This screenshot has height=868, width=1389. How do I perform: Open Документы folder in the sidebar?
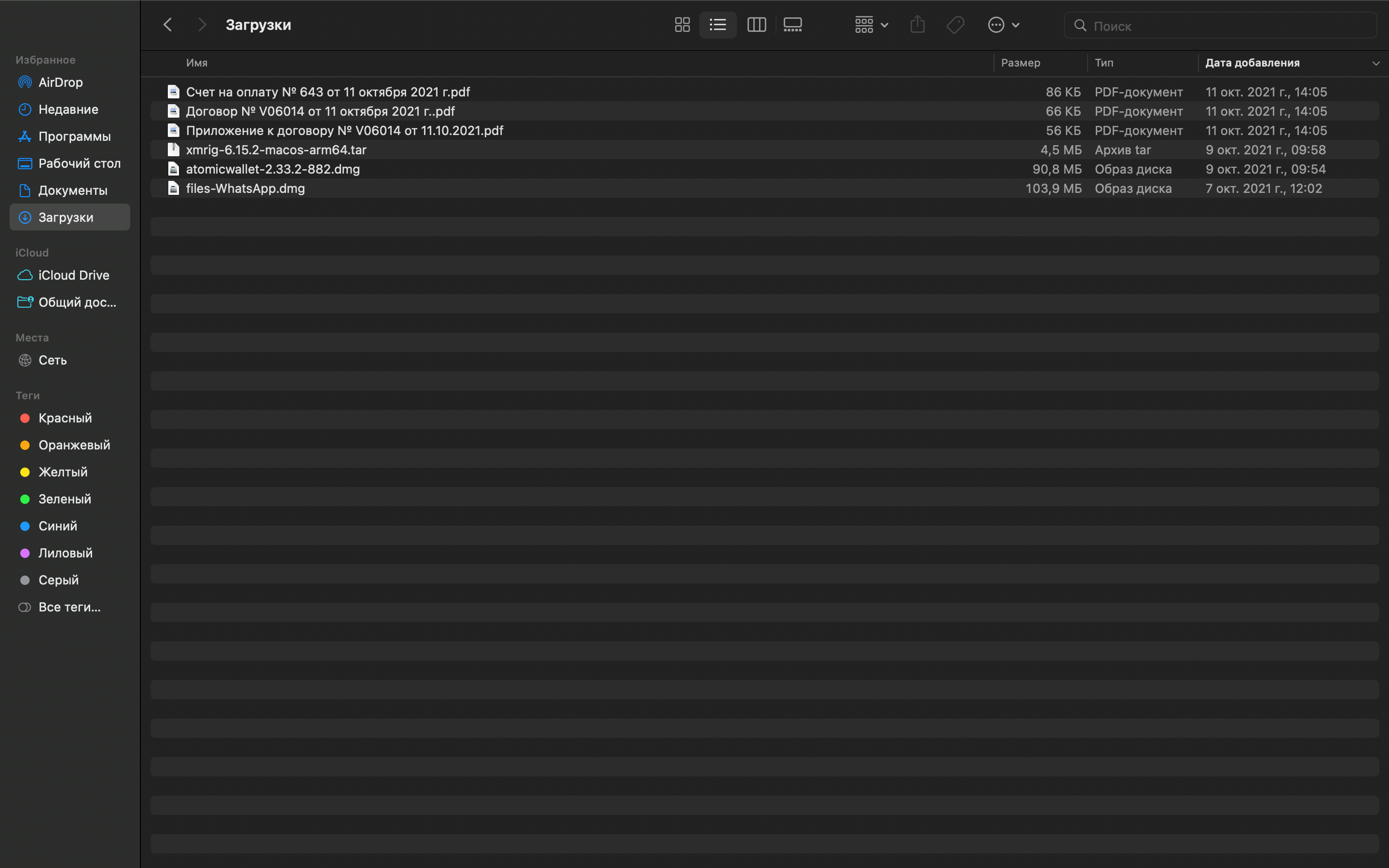click(x=72, y=190)
